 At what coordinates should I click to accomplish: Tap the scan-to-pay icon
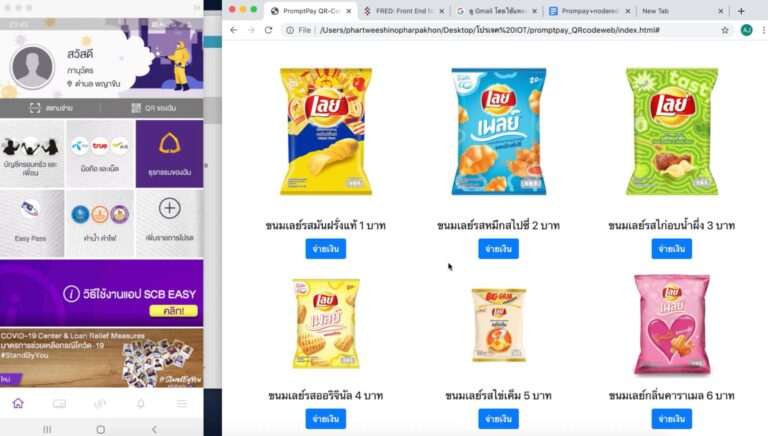[34, 108]
